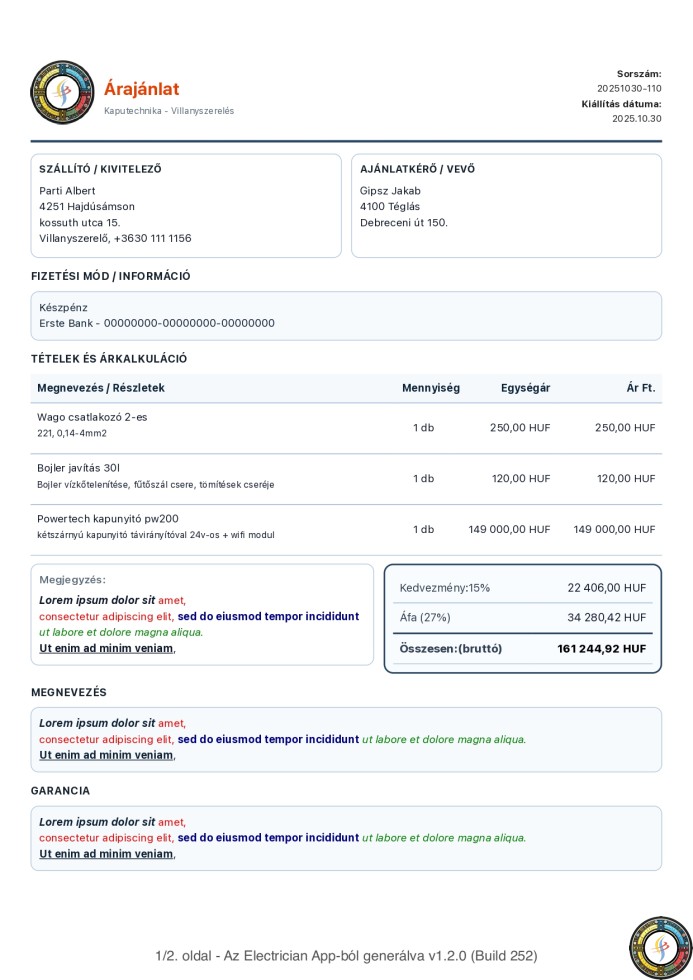Click the Megnevezés / Részletek column header
Viewport: 693px width, 980px height.
(x=101, y=388)
